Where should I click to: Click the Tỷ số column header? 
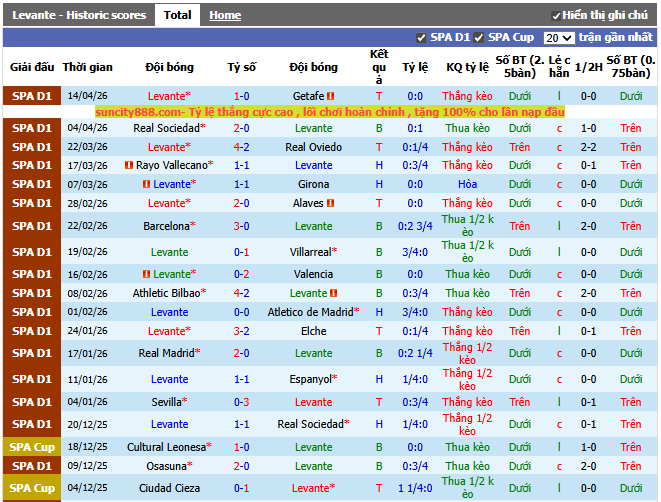[241, 67]
